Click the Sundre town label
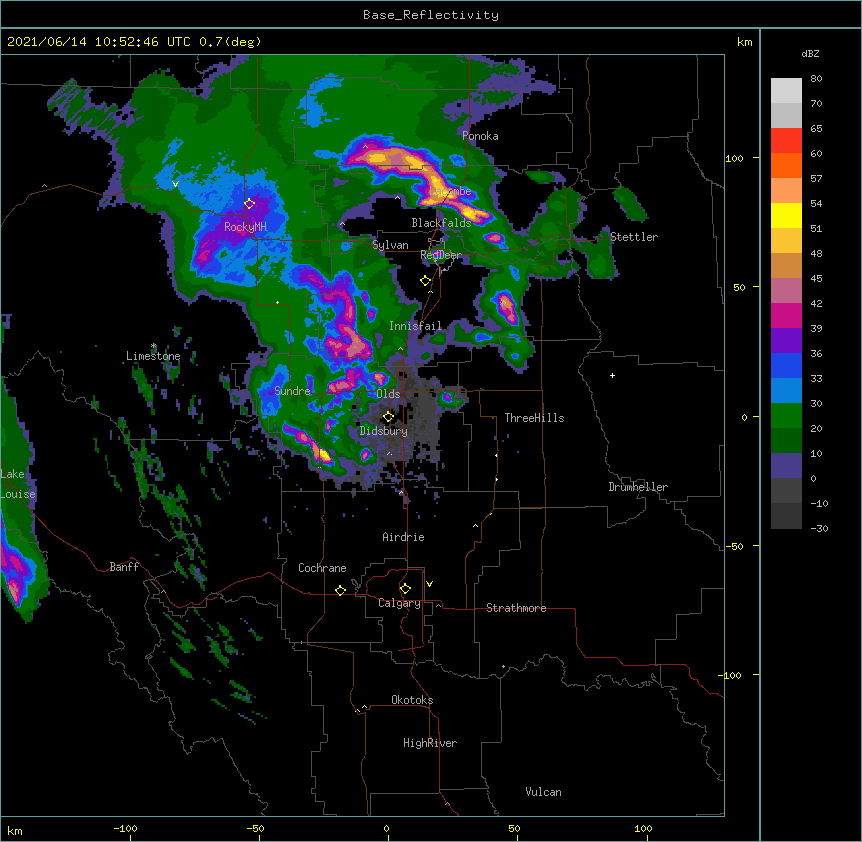The height and width of the screenshot is (842, 862). click(x=292, y=391)
